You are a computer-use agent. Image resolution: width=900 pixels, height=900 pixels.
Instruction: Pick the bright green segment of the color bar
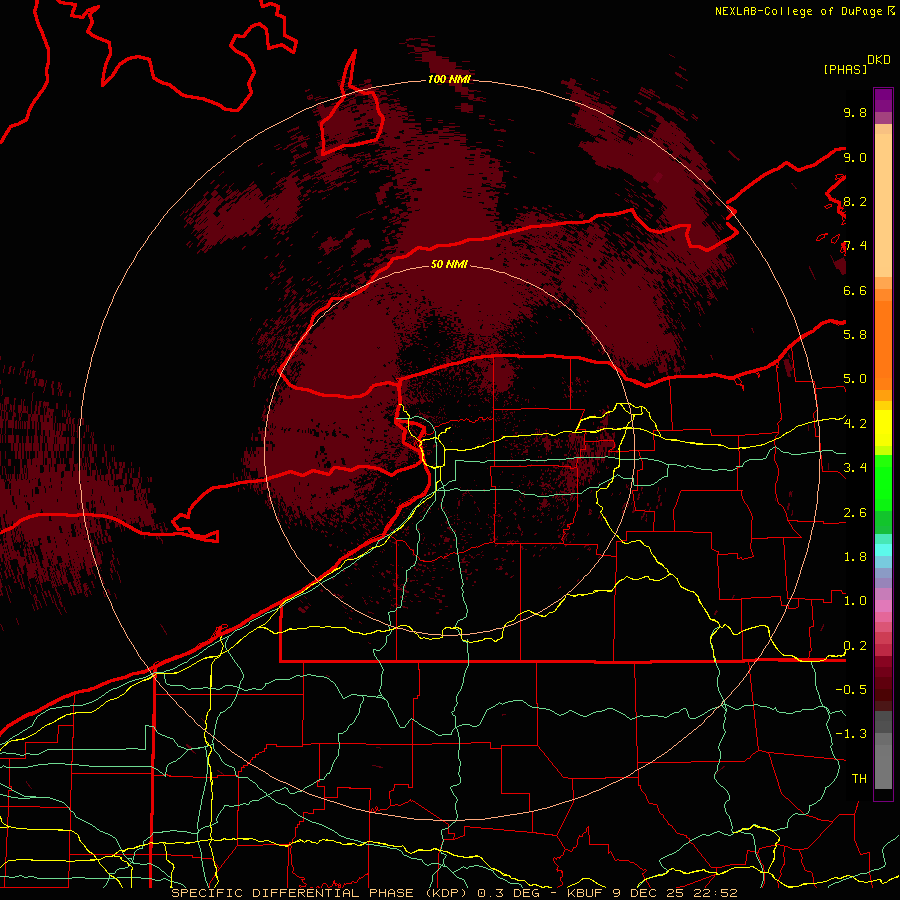pos(883,483)
